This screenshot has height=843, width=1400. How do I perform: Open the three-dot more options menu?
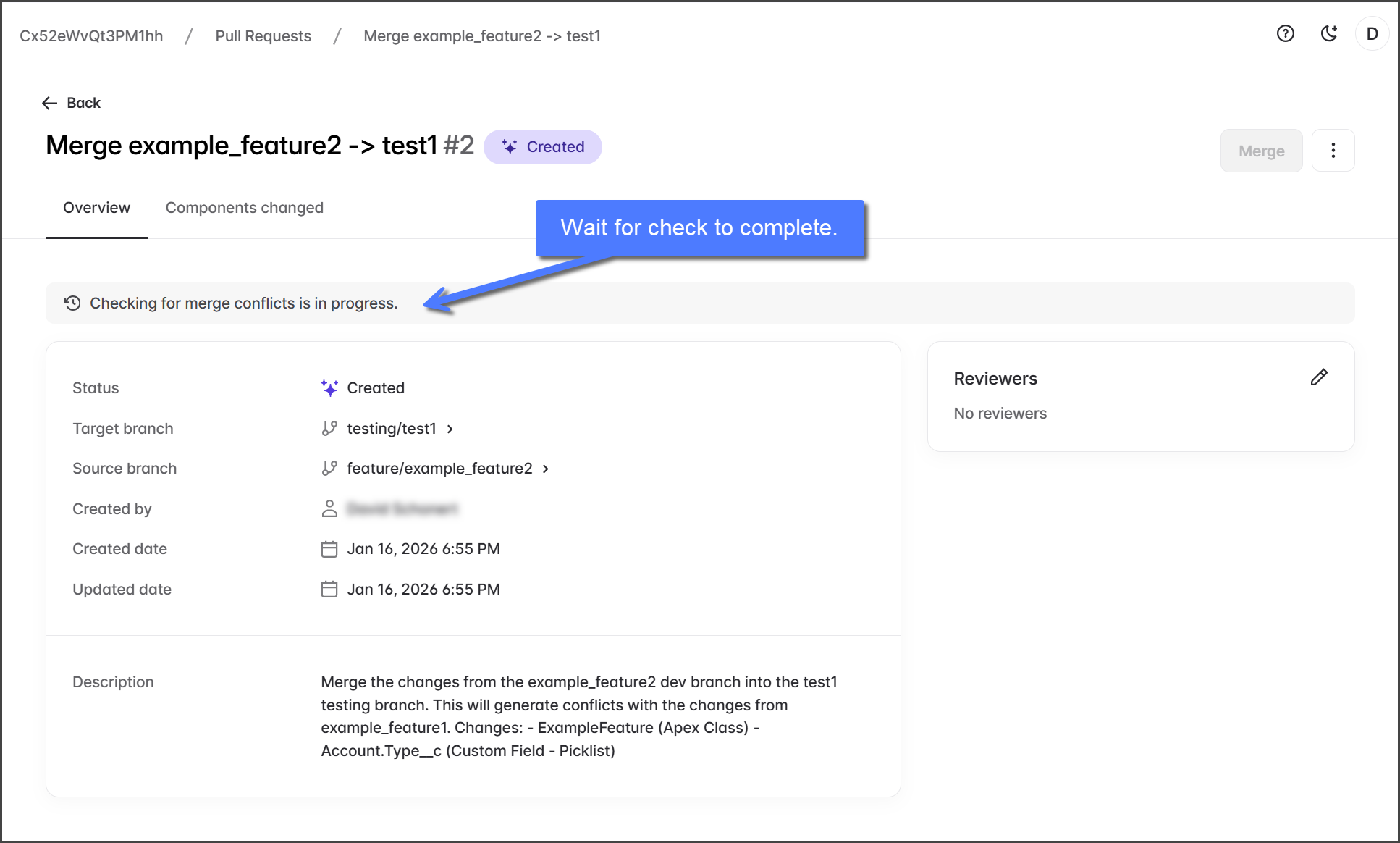click(1333, 151)
